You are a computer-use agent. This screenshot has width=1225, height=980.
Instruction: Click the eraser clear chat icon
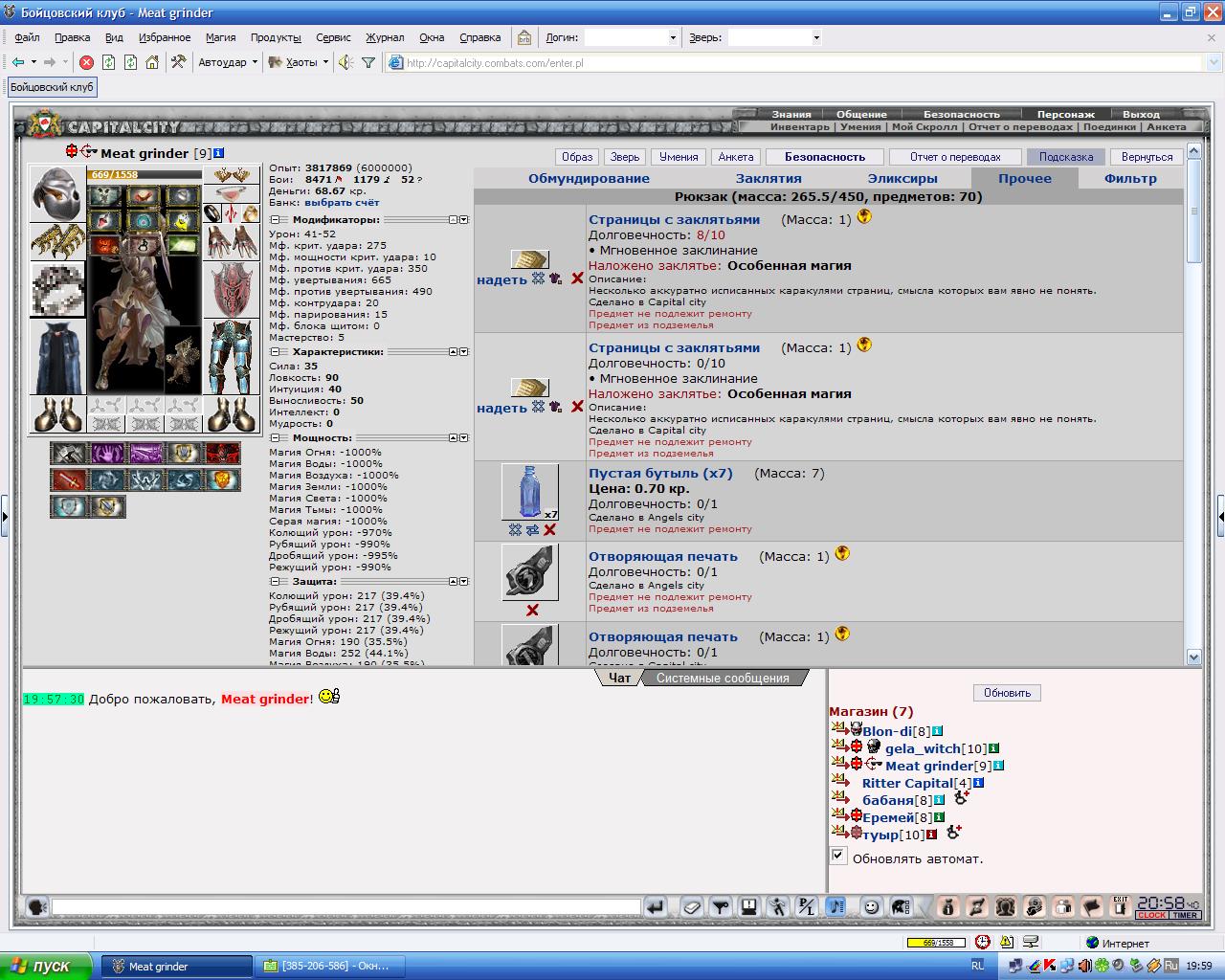click(692, 906)
